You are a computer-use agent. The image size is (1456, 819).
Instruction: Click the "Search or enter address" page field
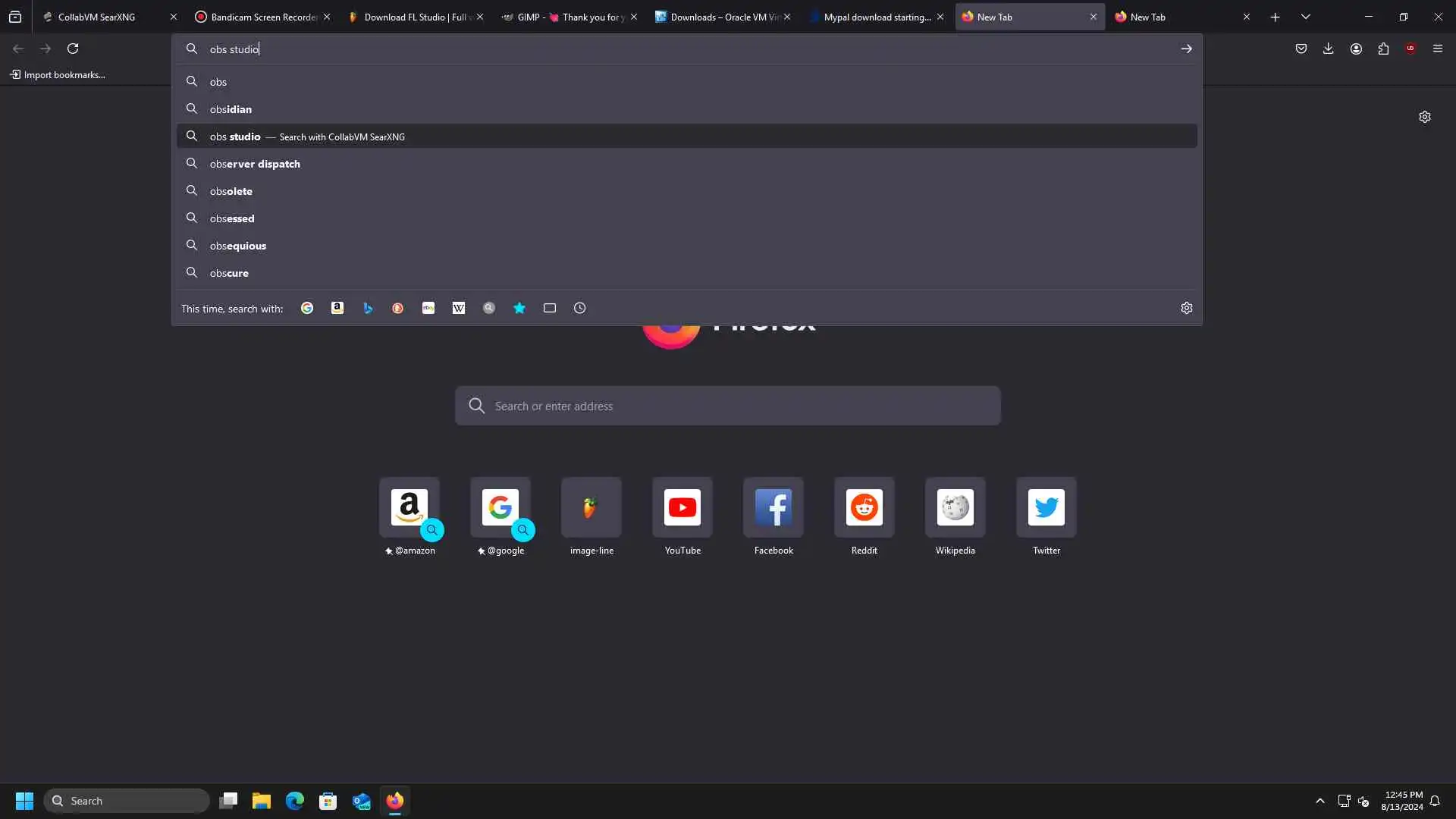pos(728,406)
